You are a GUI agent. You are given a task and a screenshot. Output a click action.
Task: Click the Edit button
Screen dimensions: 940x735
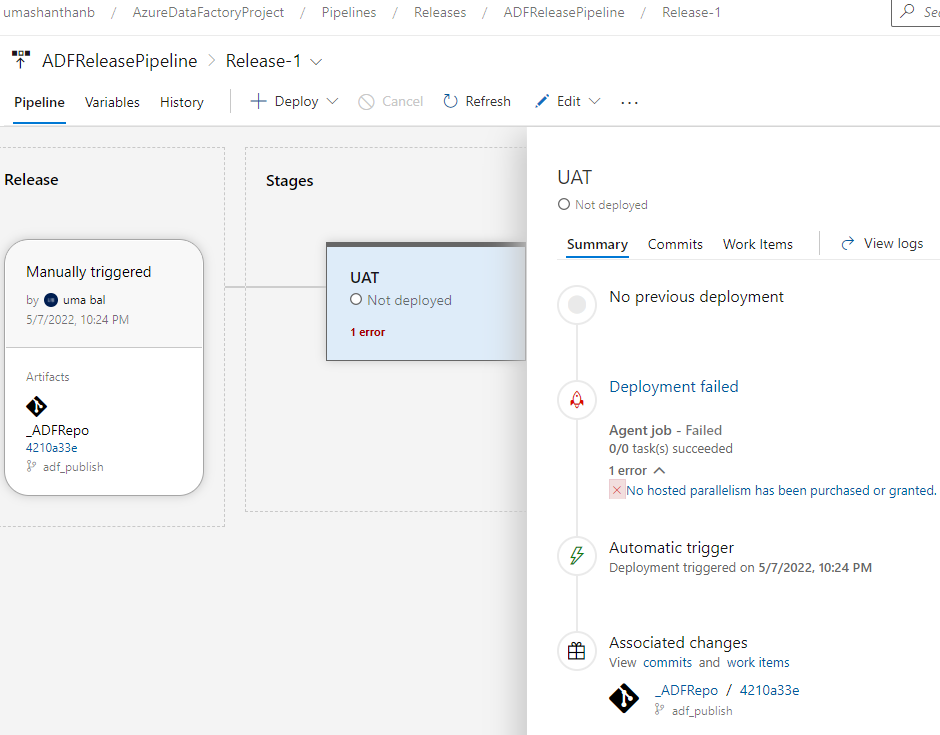[x=568, y=101]
